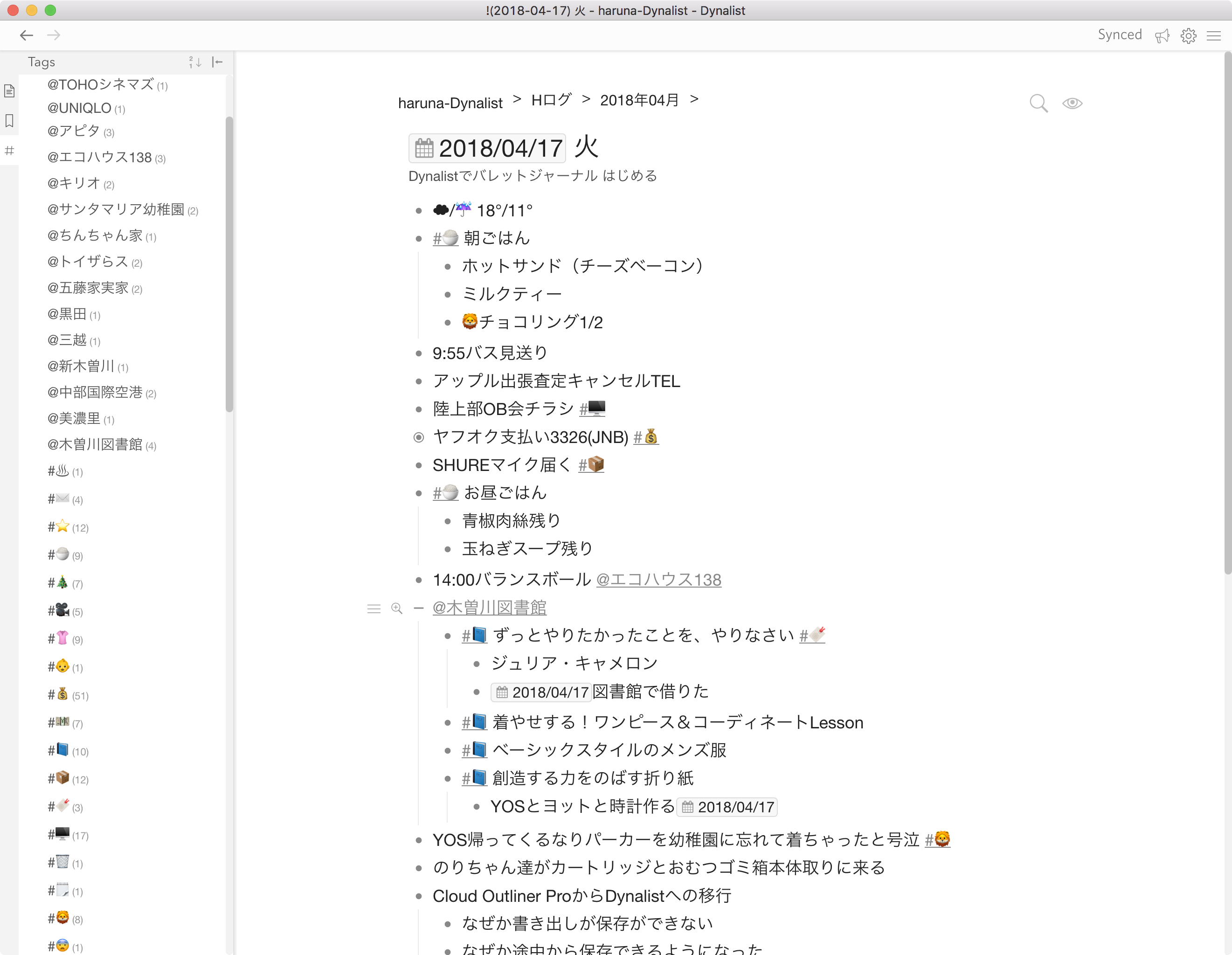Select the hashtag pane icon in sidebar
The width and height of the screenshot is (1232, 955).
point(9,151)
